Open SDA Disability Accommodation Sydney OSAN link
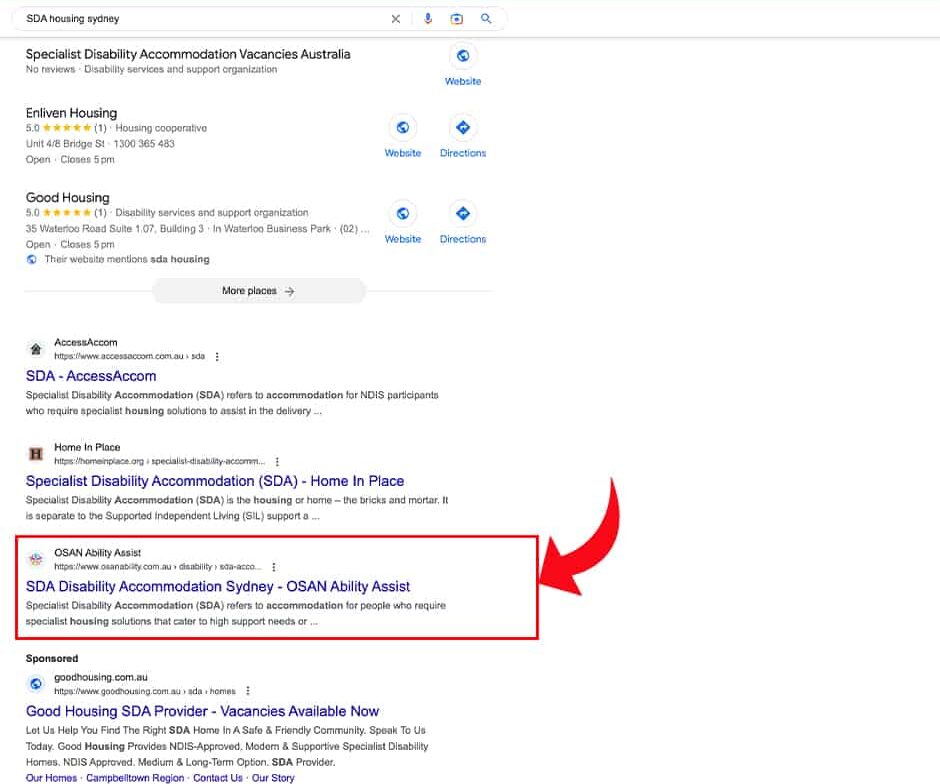This screenshot has width=940, height=784. (x=218, y=586)
